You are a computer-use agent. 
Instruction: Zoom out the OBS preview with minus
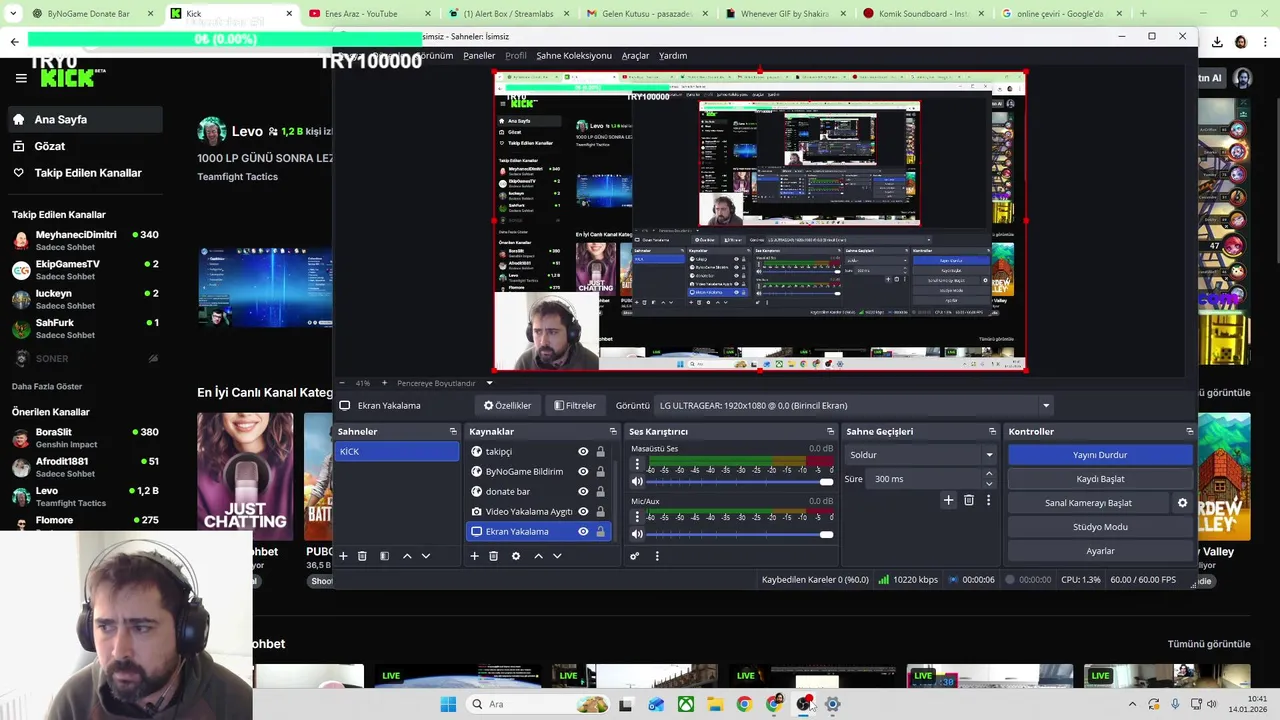[x=342, y=383]
